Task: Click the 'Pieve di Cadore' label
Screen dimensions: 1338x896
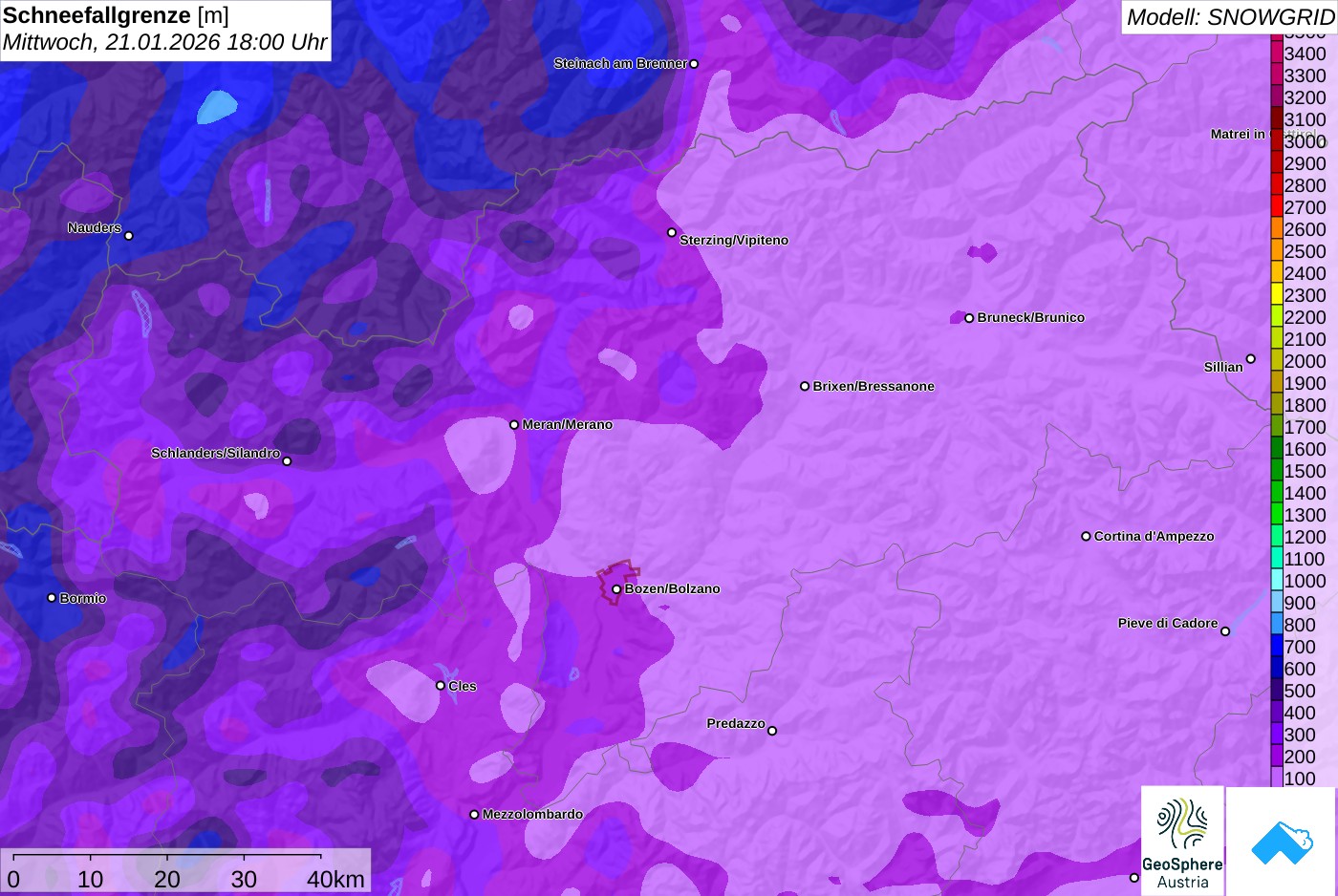Action: pyautogui.click(x=1168, y=624)
